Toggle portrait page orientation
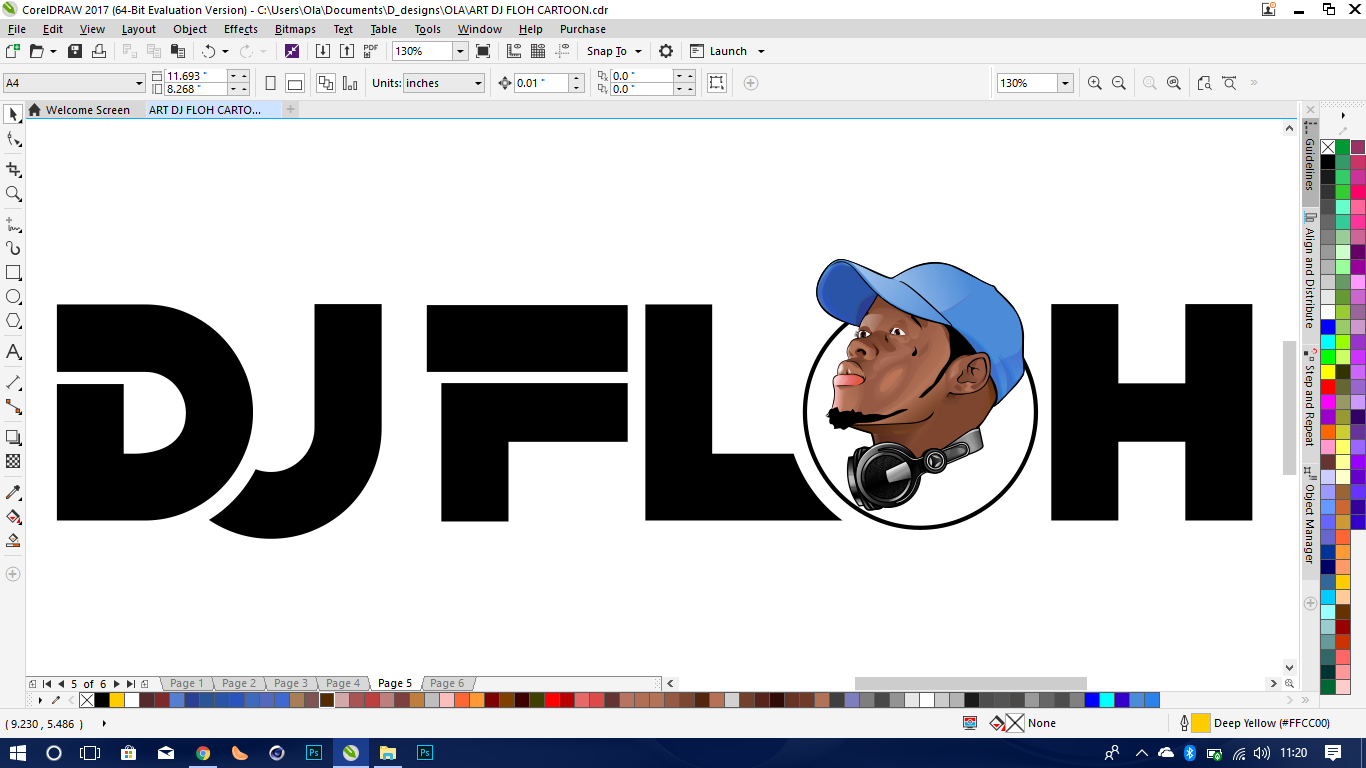This screenshot has height=768, width=1366. pyautogui.click(x=270, y=82)
